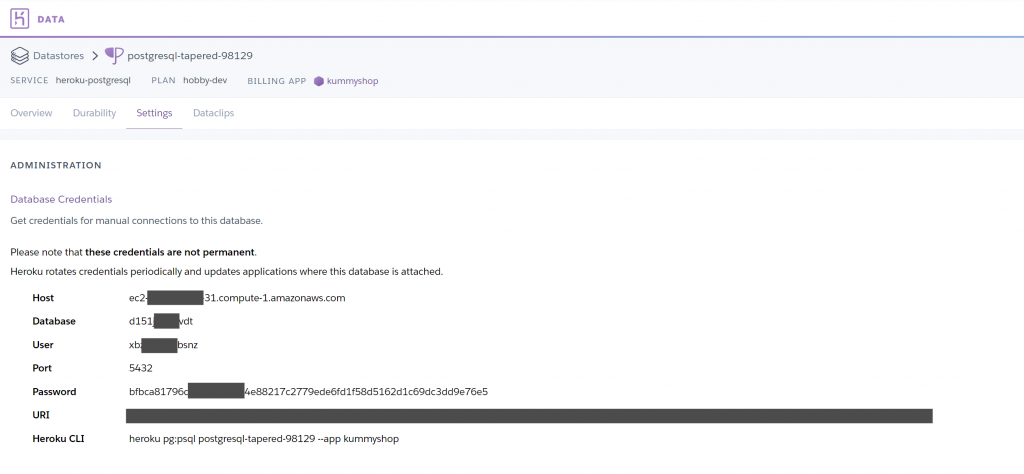This screenshot has width=1024, height=474.
Task: Click the Database Credentials heading
Action: (x=61, y=199)
